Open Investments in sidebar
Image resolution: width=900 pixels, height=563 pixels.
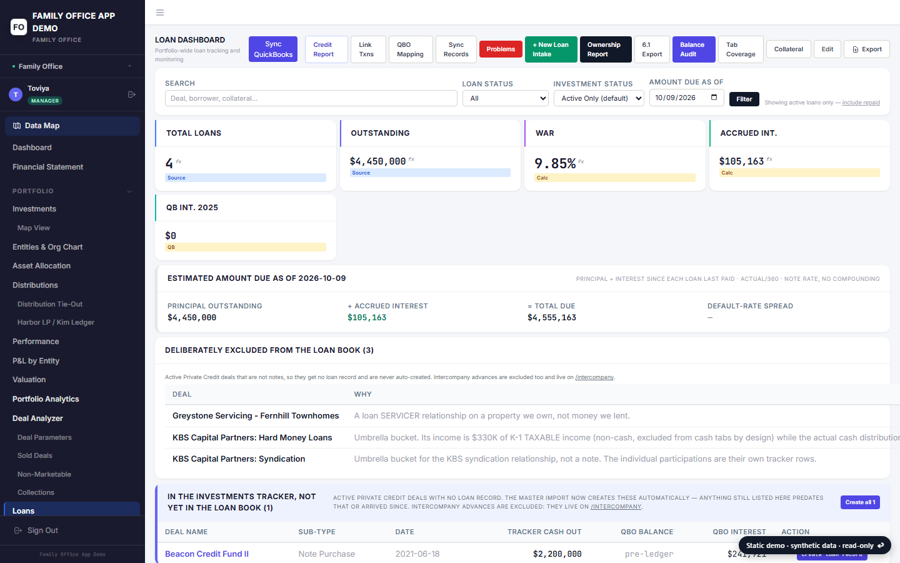(34, 209)
